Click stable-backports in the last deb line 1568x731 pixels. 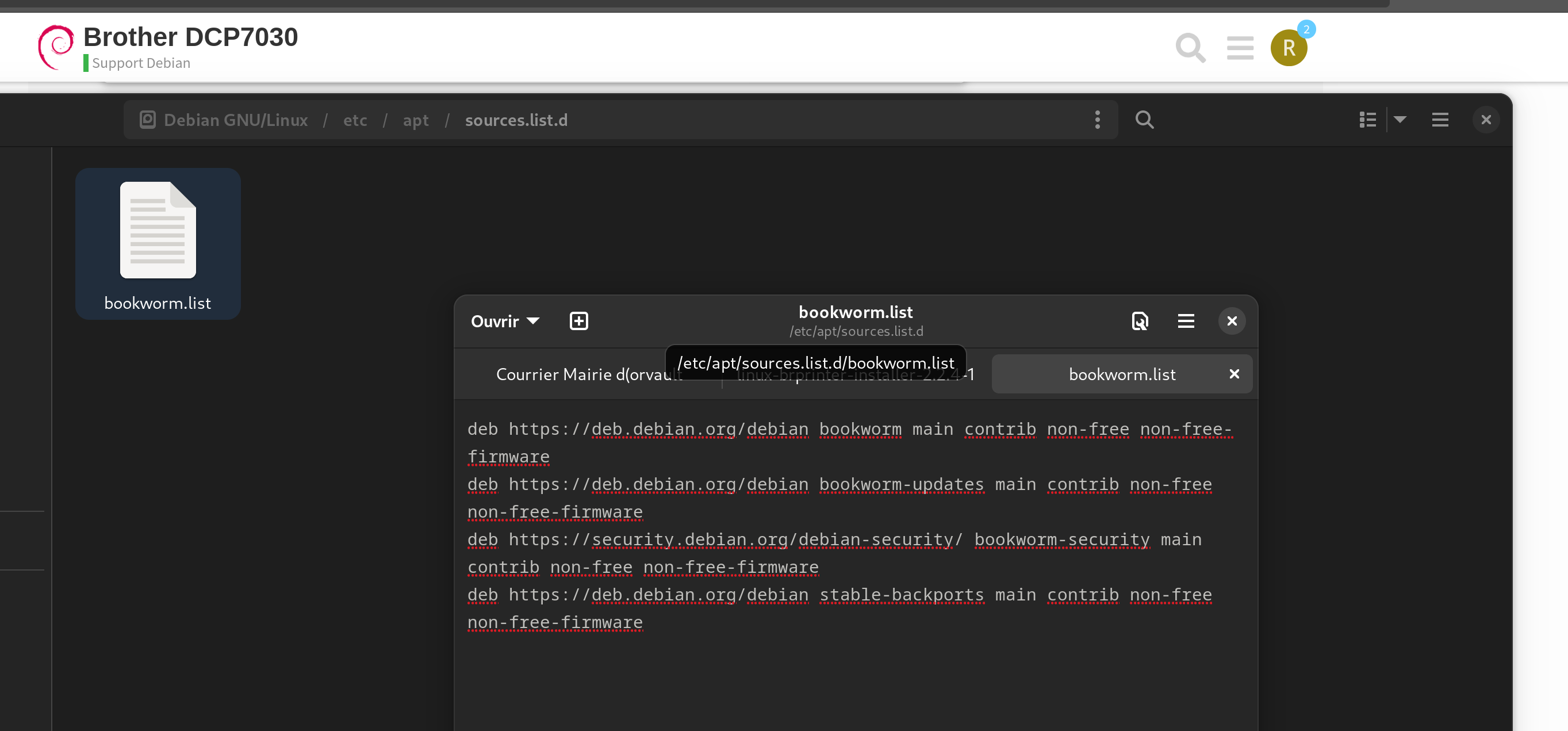pyautogui.click(x=901, y=595)
